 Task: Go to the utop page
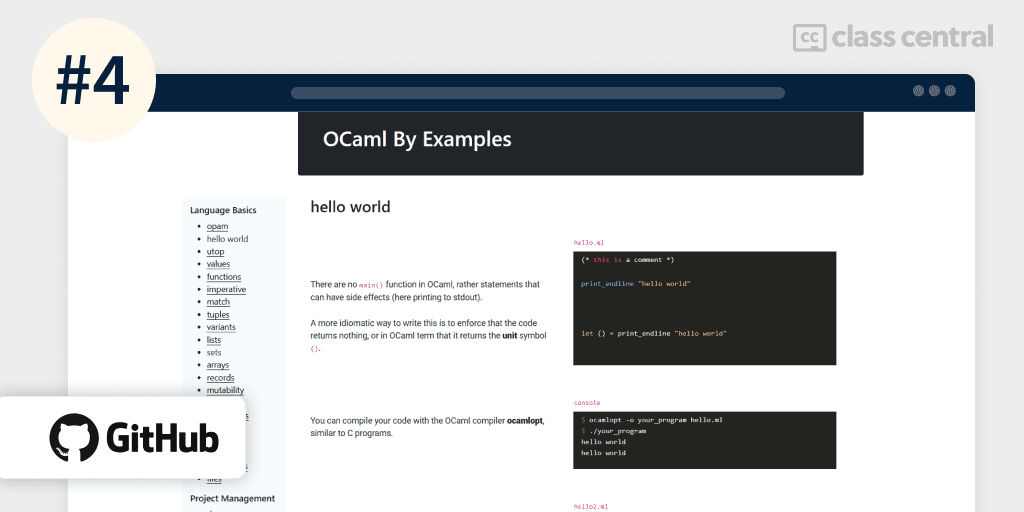point(215,252)
